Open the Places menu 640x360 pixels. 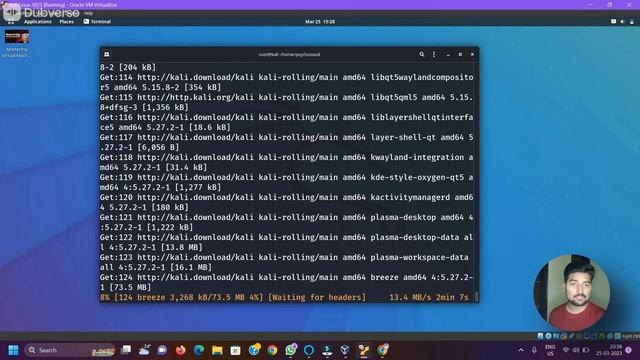tap(67, 22)
